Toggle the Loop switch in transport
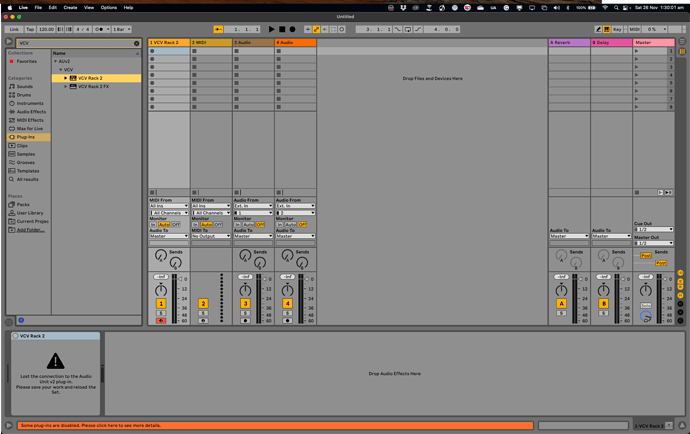Image resolution: width=690 pixels, height=434 pixels. 408,29
